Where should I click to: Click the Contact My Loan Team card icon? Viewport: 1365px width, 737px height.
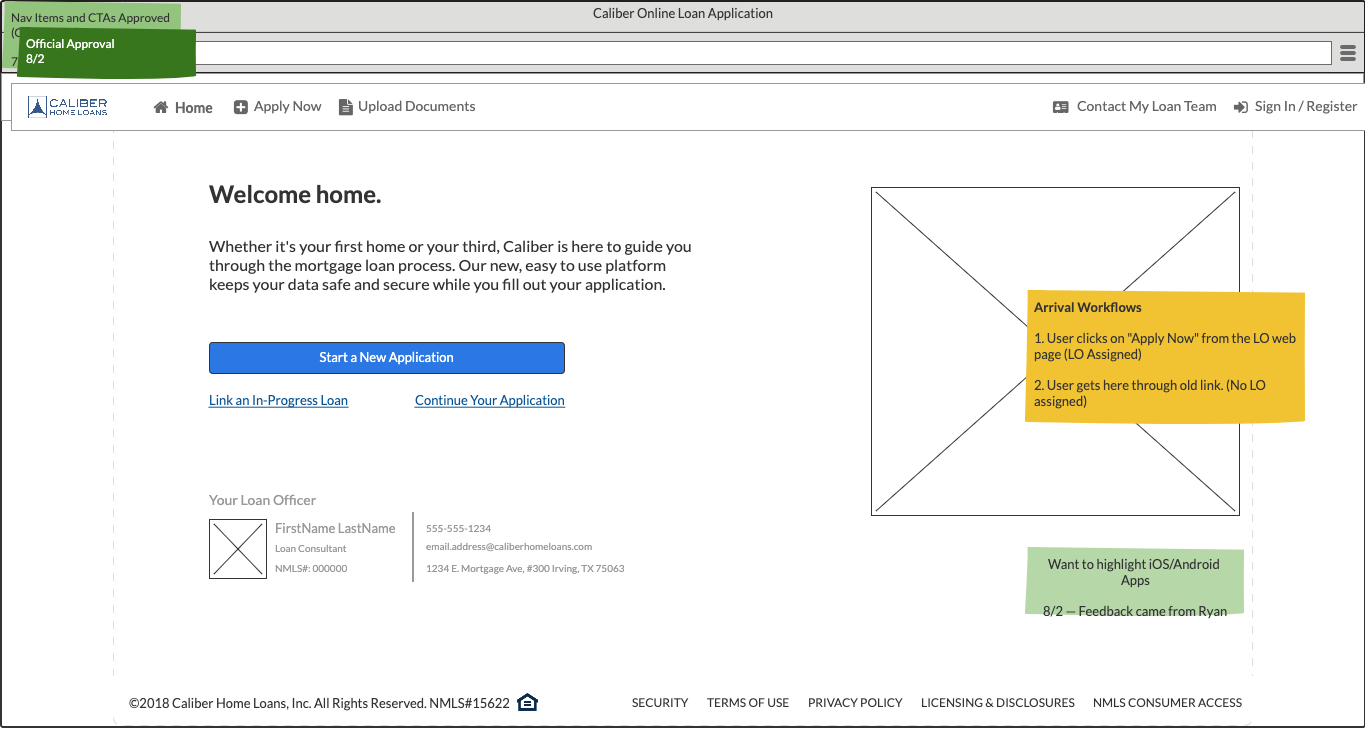[x=1061, y=107]
